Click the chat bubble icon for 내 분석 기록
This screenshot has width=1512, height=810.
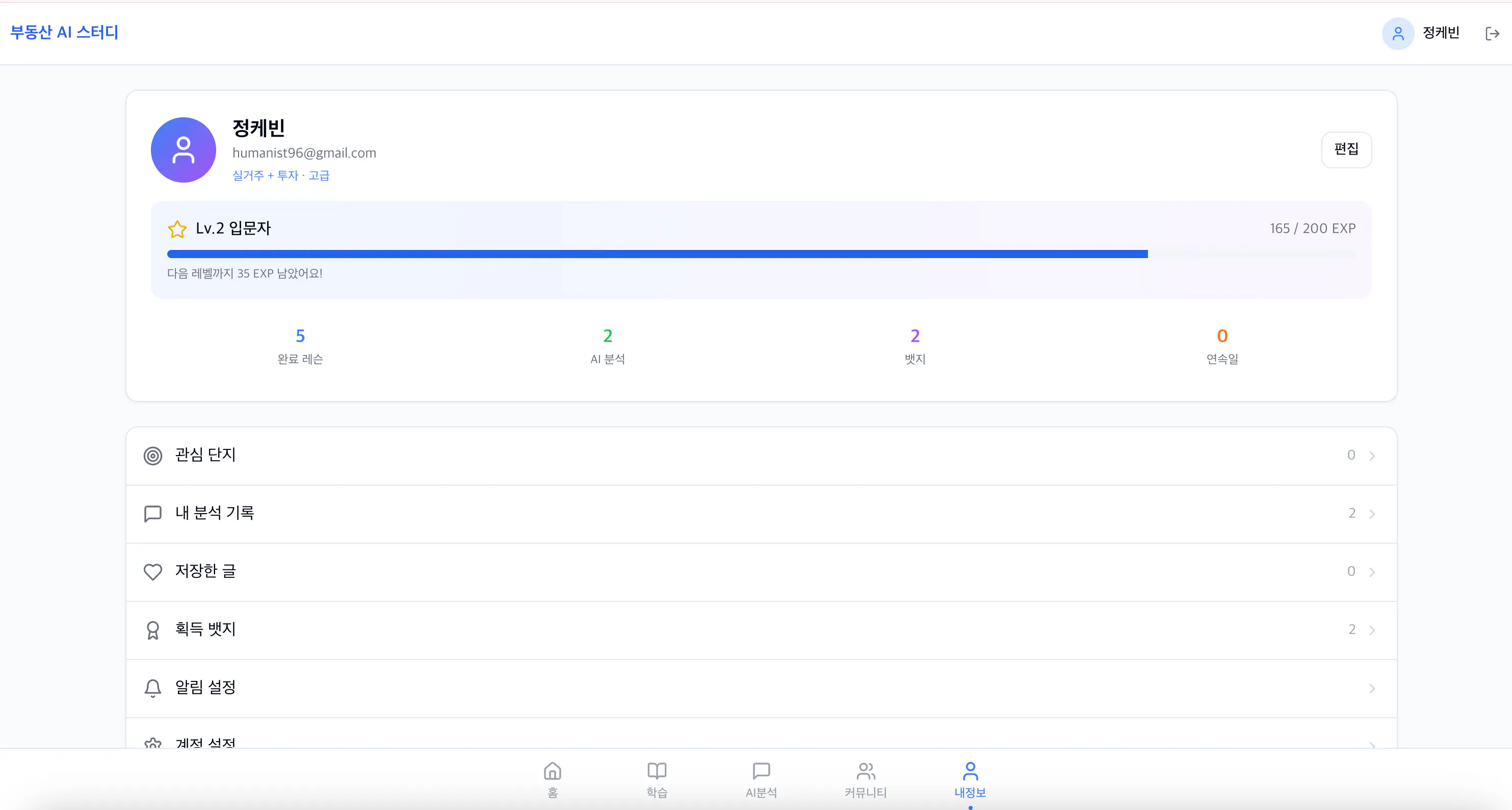click(x=152, y=514)
